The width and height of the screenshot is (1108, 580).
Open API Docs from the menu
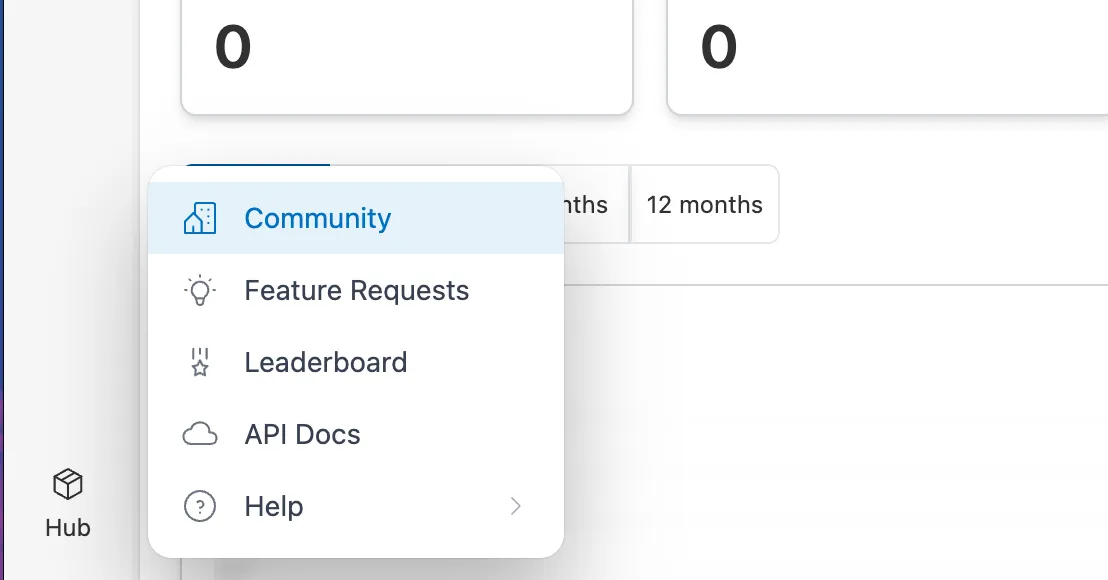(x=302, y=434)
